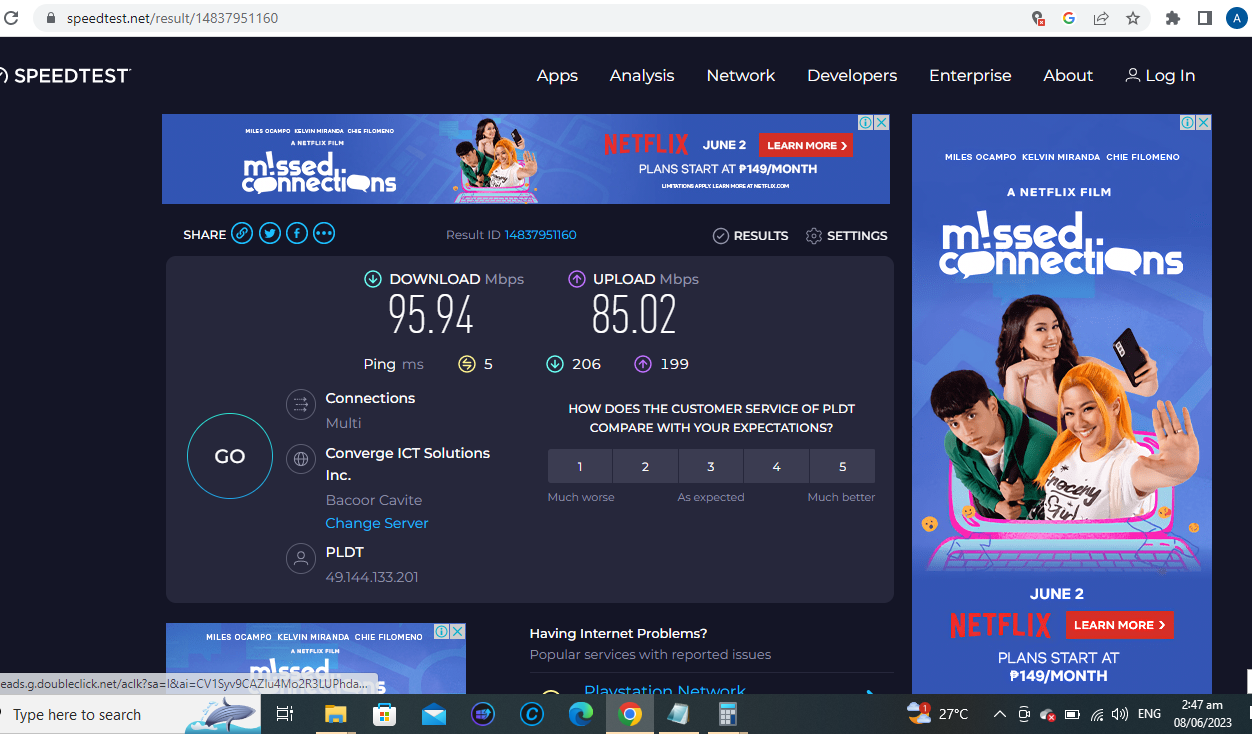Click the Connections multi icon

[x=301, y=405]
